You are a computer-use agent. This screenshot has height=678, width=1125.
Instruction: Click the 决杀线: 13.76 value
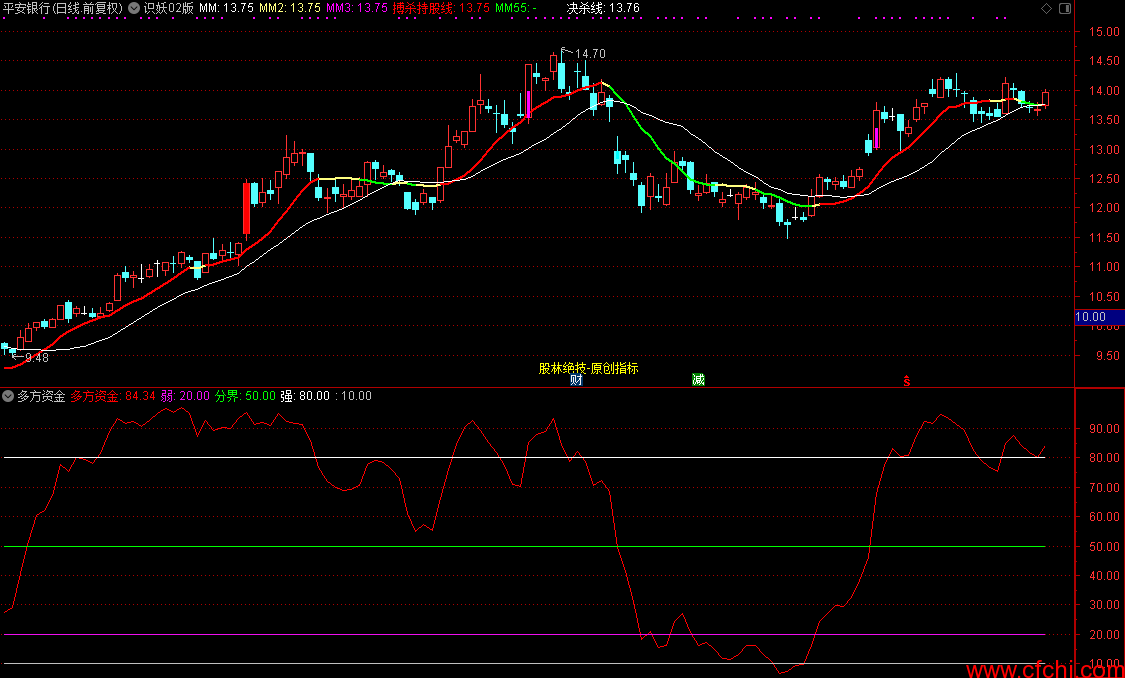[x=603, y=9]
